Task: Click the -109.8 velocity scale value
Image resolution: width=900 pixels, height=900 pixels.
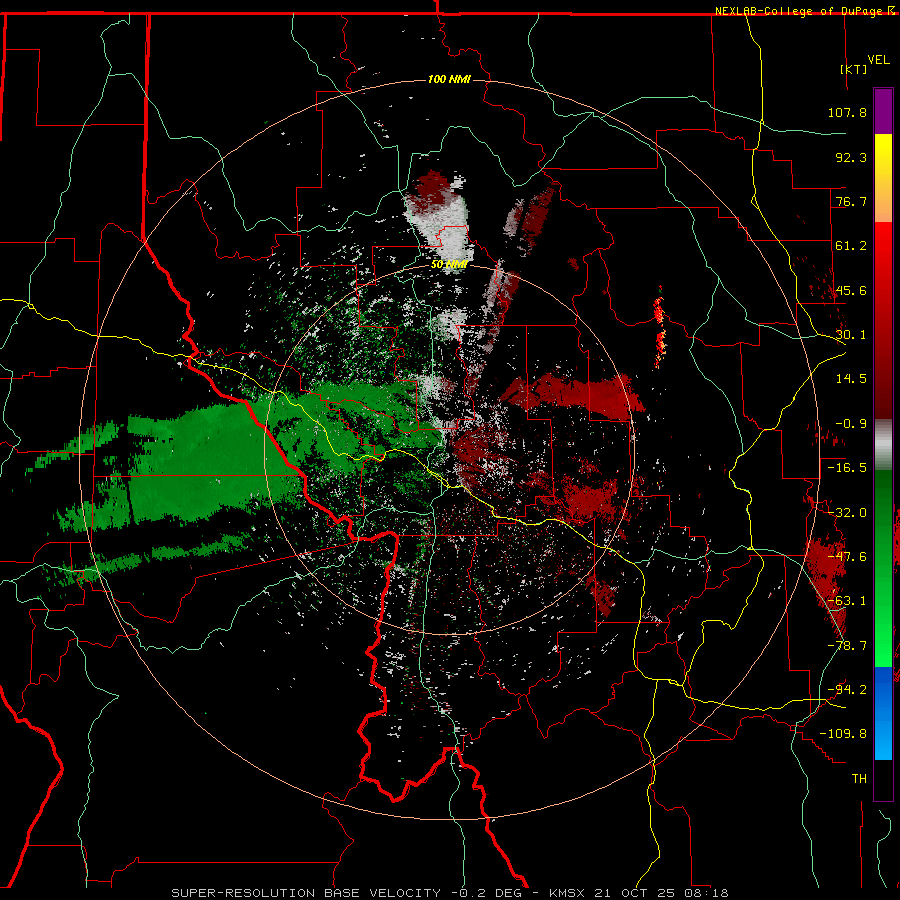Action: point(844,734)
